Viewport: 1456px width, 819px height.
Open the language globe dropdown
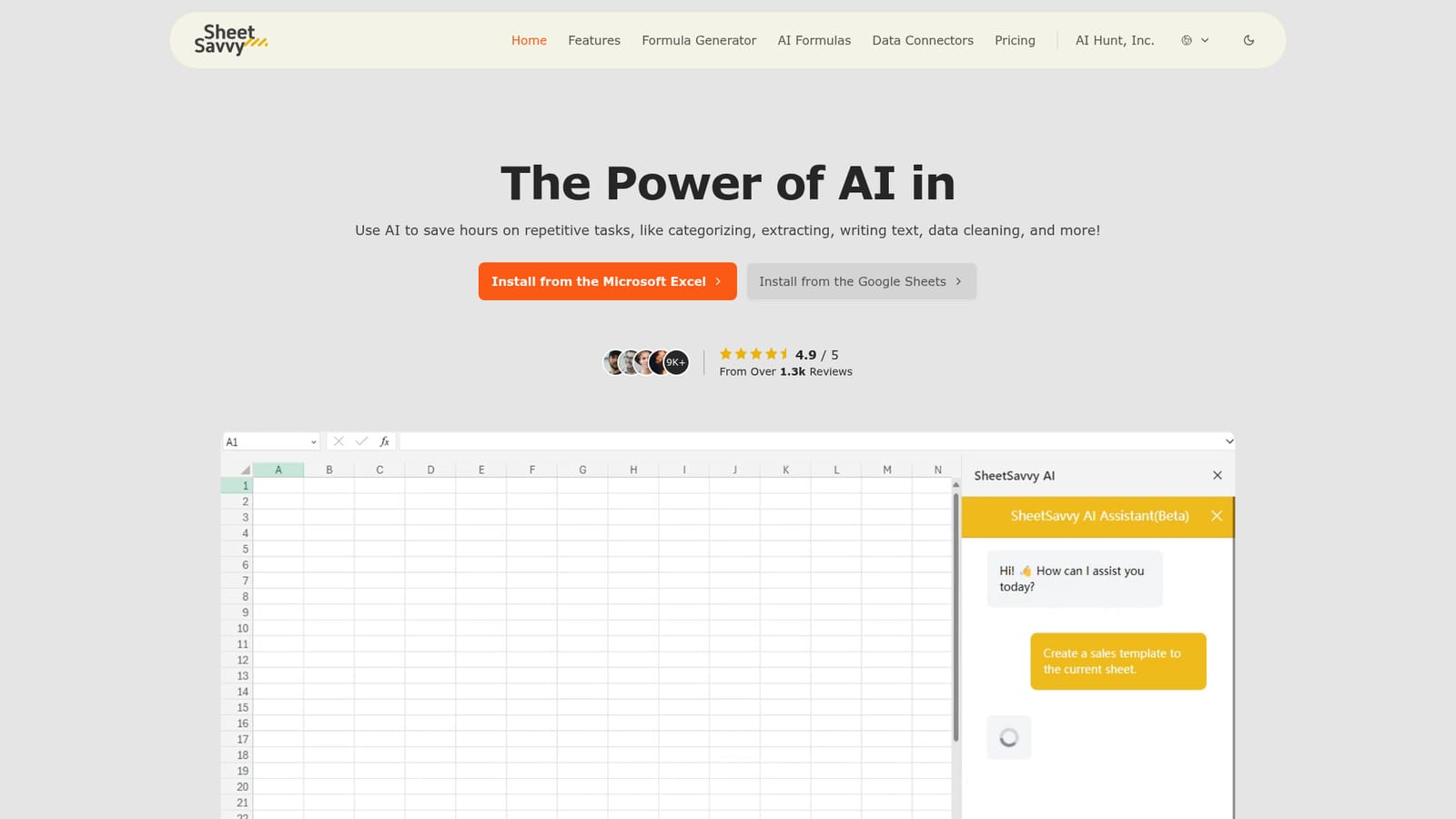tap(1195, 40)
